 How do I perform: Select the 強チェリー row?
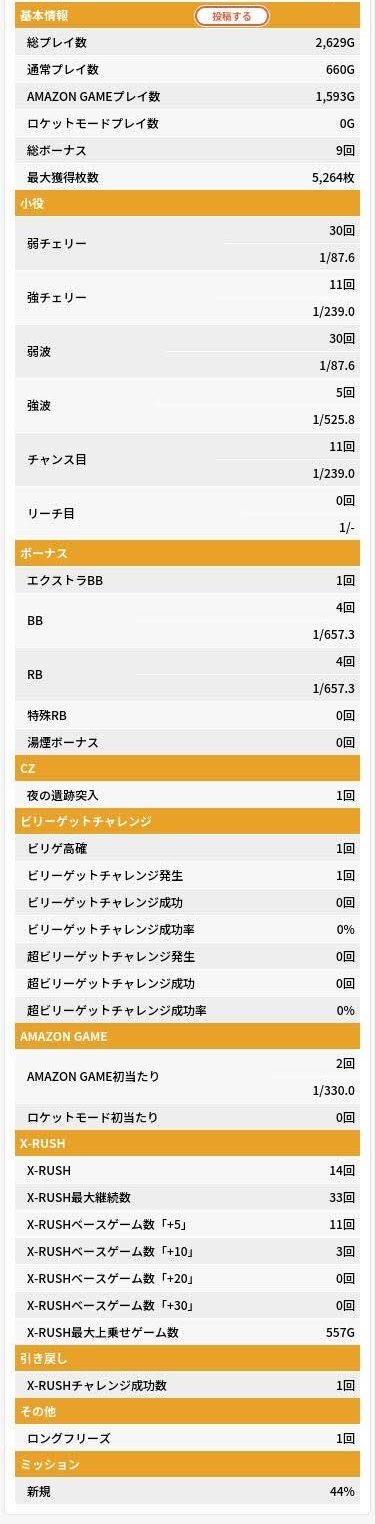[187, 298]
